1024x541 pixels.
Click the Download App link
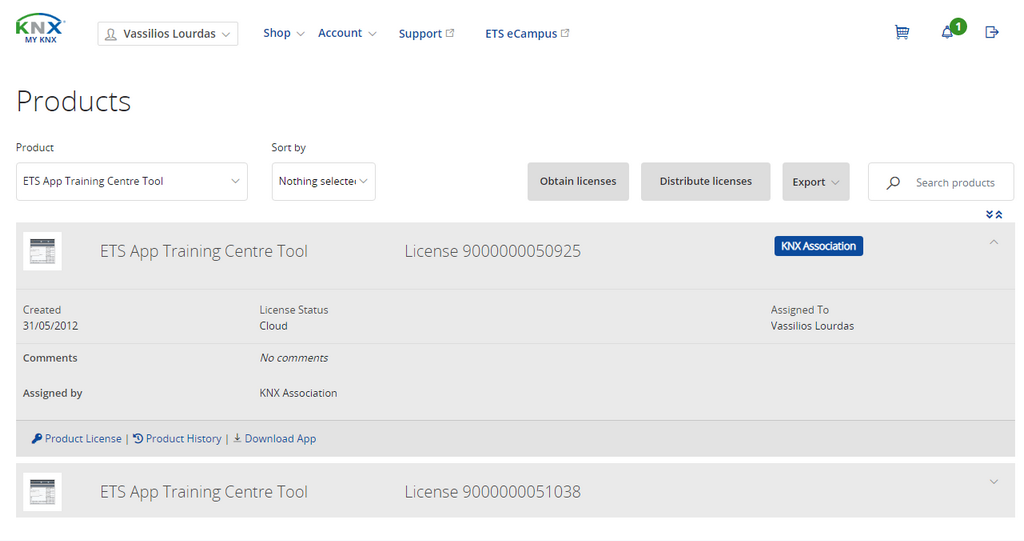click(x=279, y=439)
